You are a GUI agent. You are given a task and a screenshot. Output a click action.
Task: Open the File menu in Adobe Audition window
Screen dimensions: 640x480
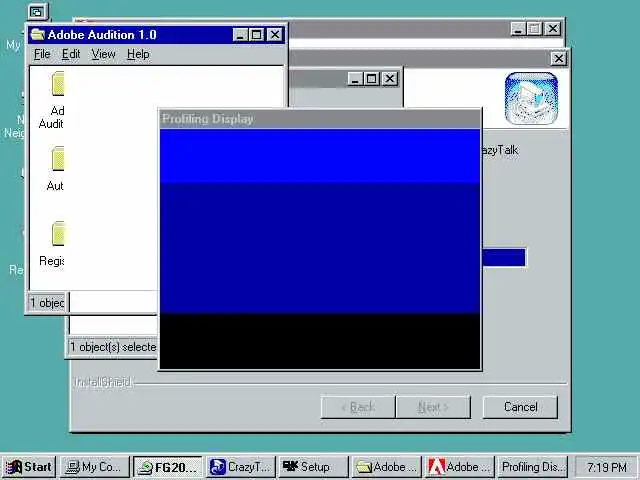click(42, 54)
